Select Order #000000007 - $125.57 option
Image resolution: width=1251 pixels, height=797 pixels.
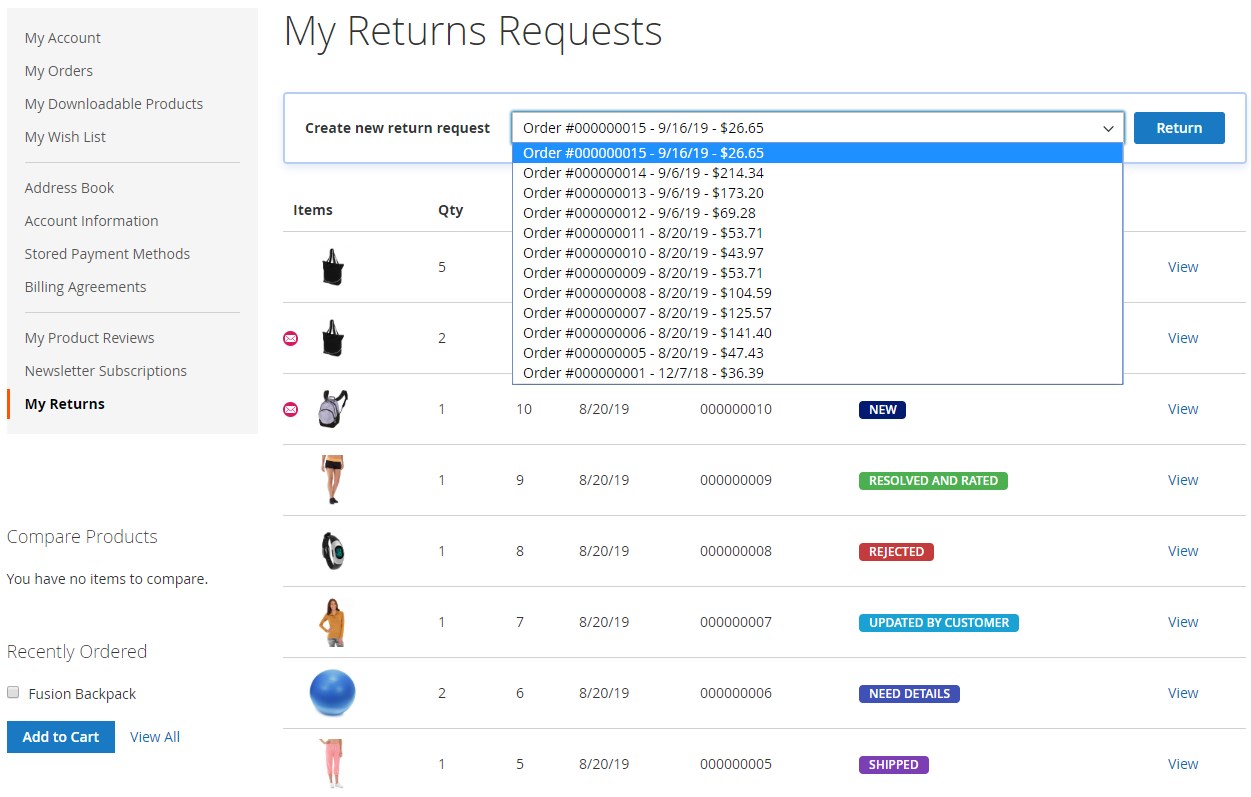817,313
